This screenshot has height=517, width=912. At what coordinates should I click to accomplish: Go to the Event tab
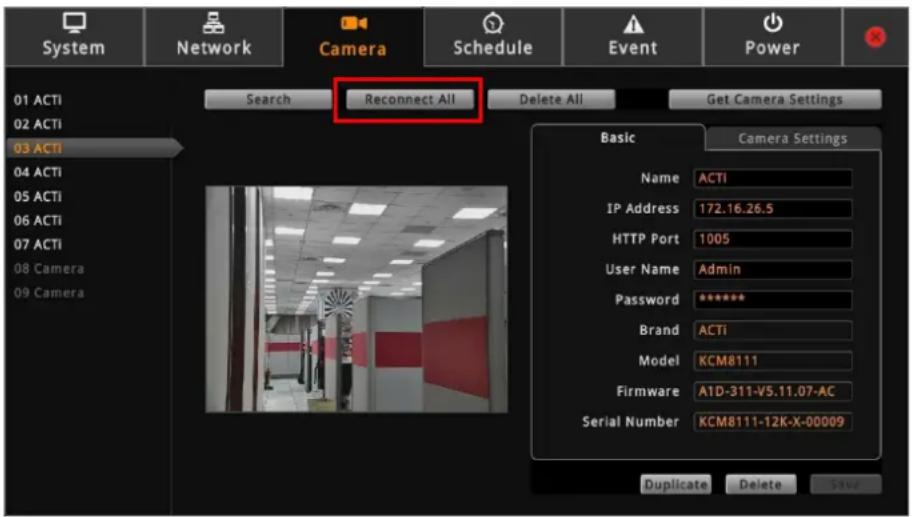(633, 37)
